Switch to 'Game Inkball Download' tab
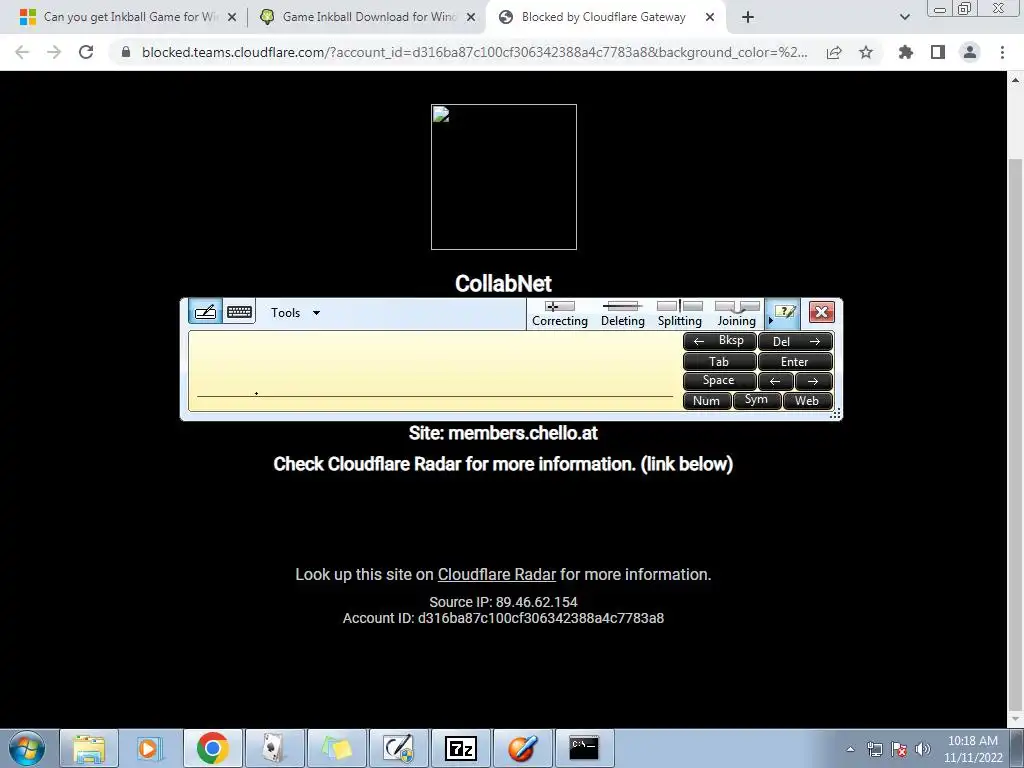 click(x=368, y=17)
